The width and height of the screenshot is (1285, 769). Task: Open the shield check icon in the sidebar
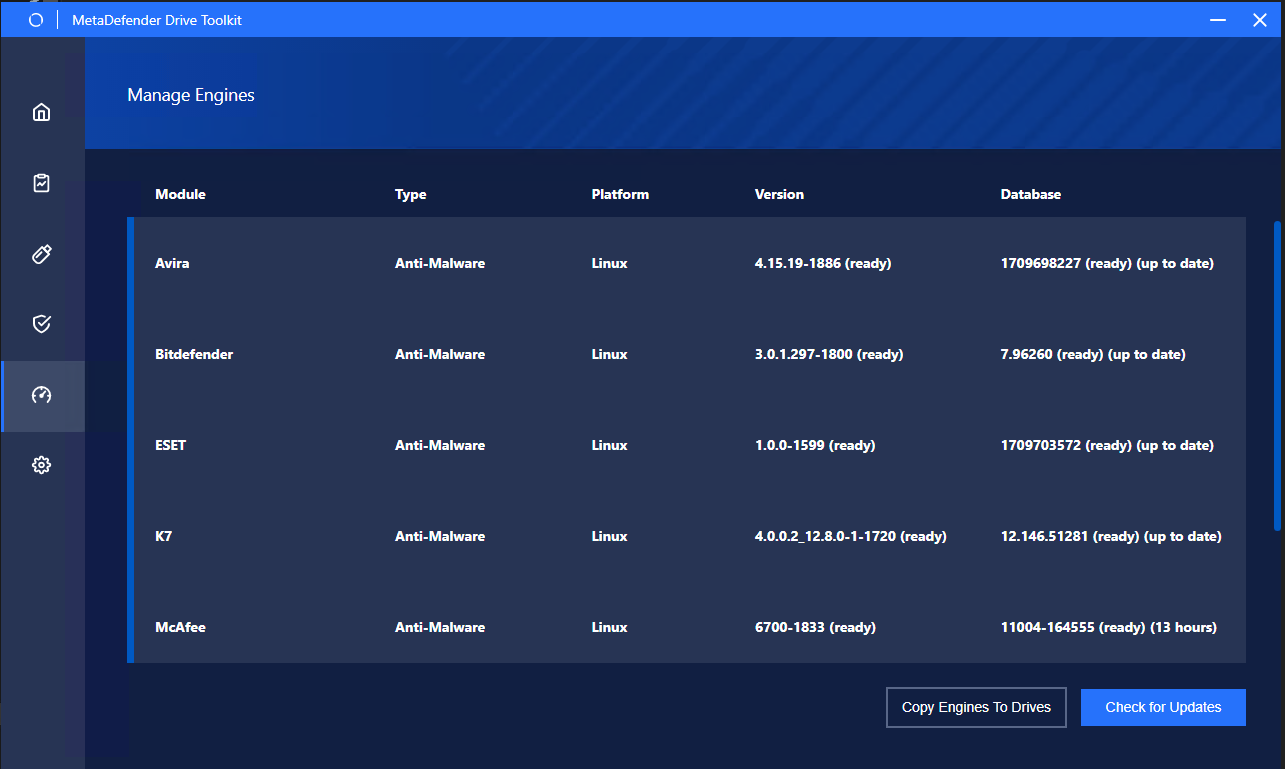[x=41, y=324]
